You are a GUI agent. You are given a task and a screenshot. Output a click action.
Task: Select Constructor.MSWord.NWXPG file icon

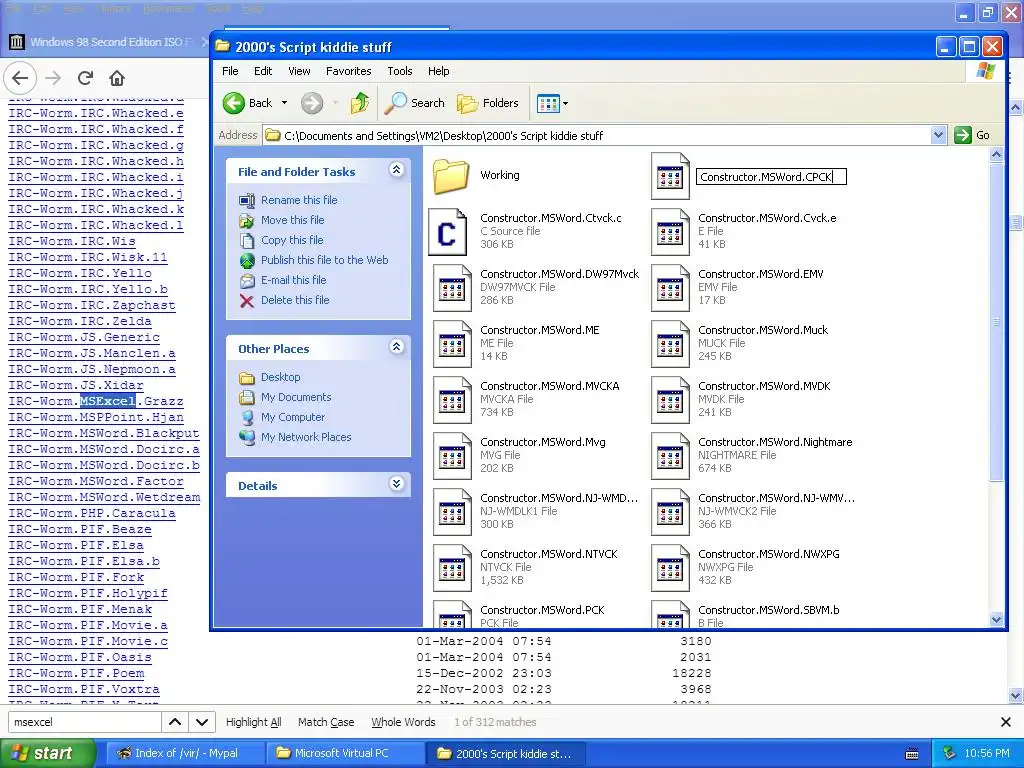tap(670, 568)
